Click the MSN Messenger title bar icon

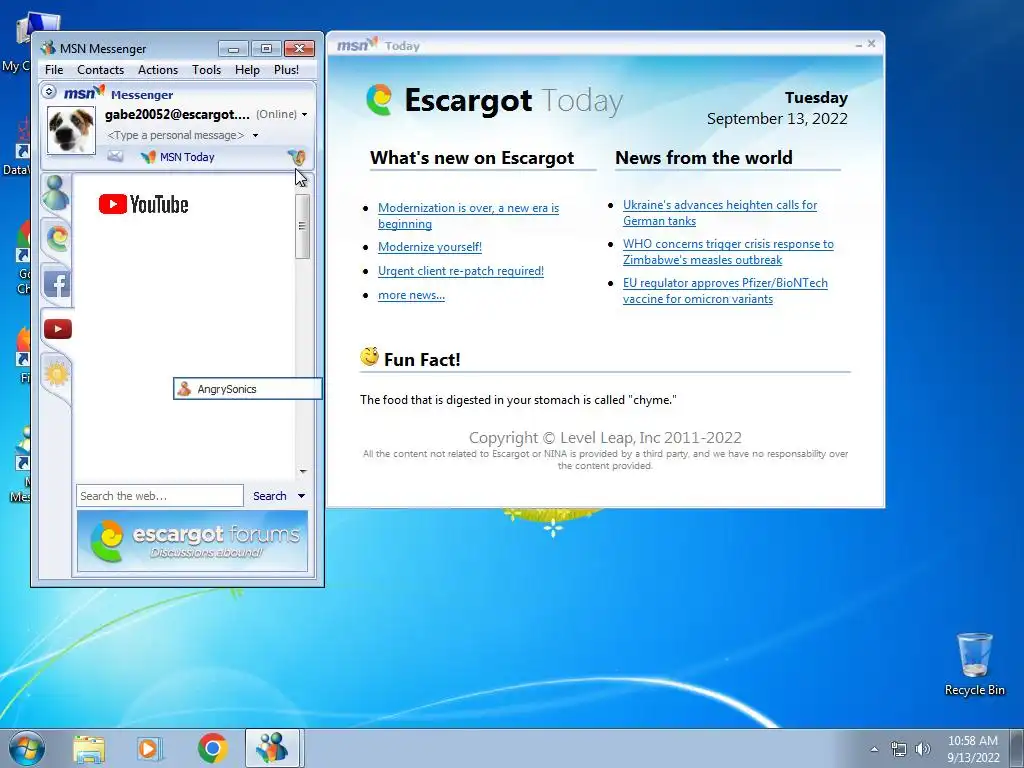48,48
